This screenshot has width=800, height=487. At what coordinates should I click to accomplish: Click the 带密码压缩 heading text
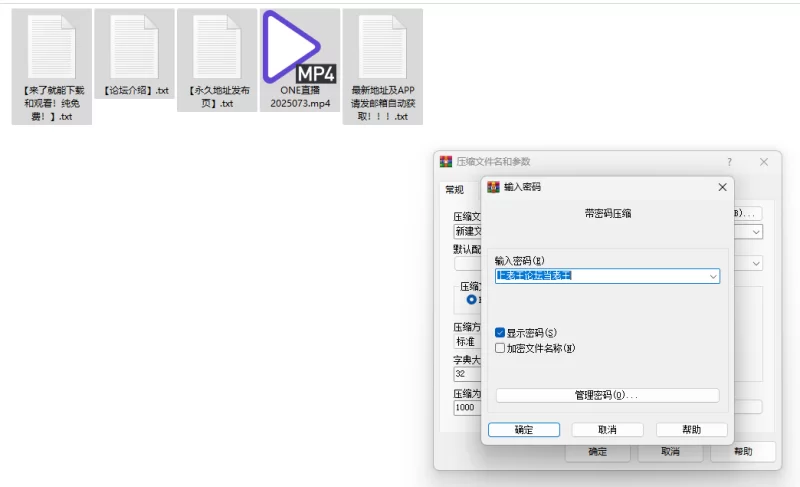tap(608, 214)
